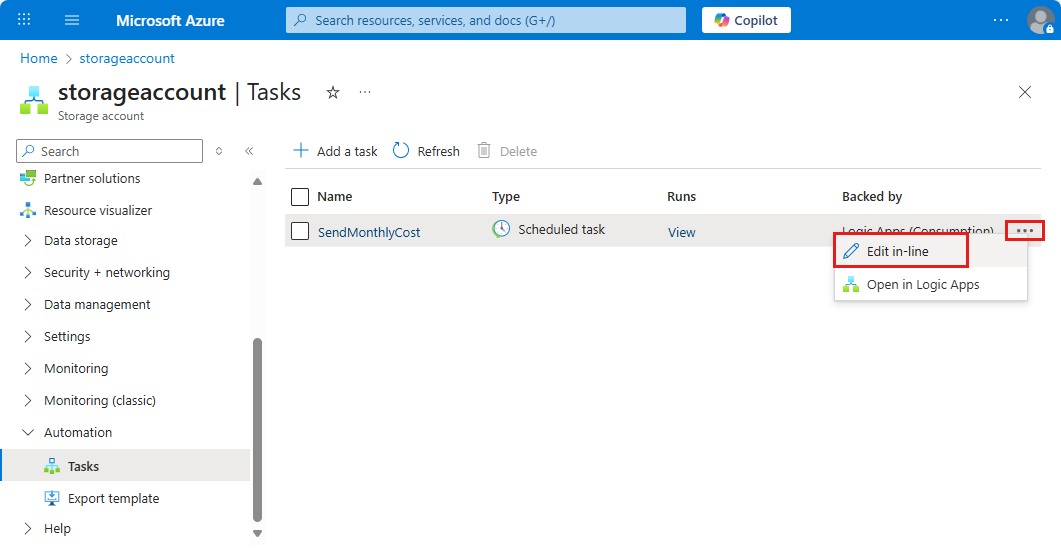Screen dimensions: 1061x548
Task: Click the Add a task plus icon
Action: pyautogui.click(x=300, y=150)
